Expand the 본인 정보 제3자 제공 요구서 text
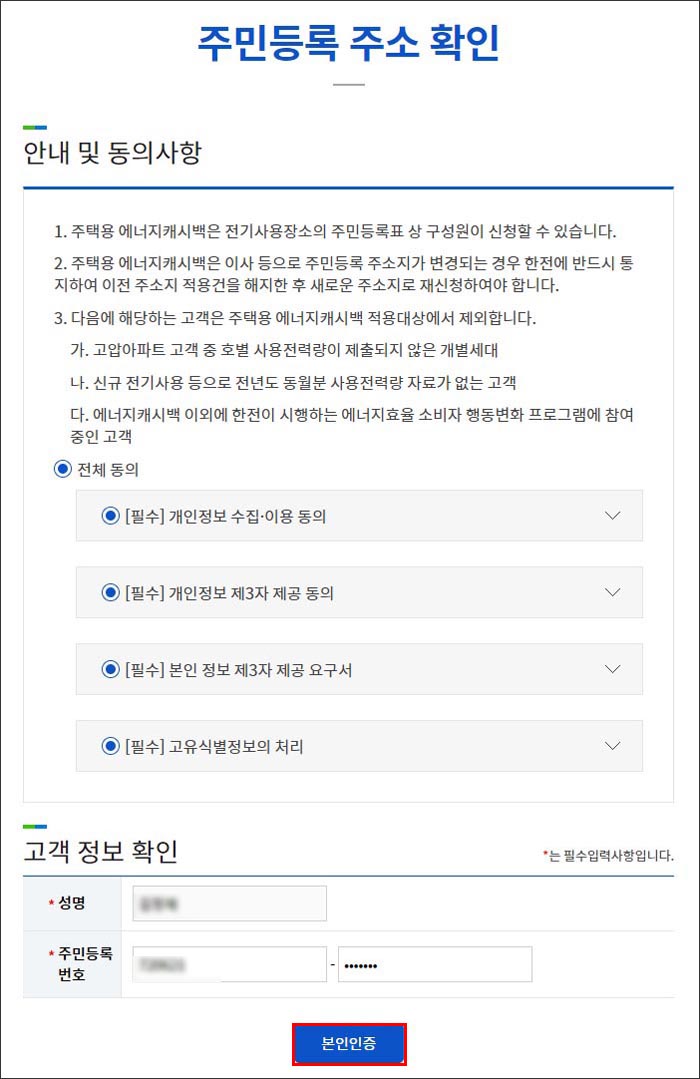The height and width of the screenshot is (1079, 700). pyautogui.click(x=614, y=669)
